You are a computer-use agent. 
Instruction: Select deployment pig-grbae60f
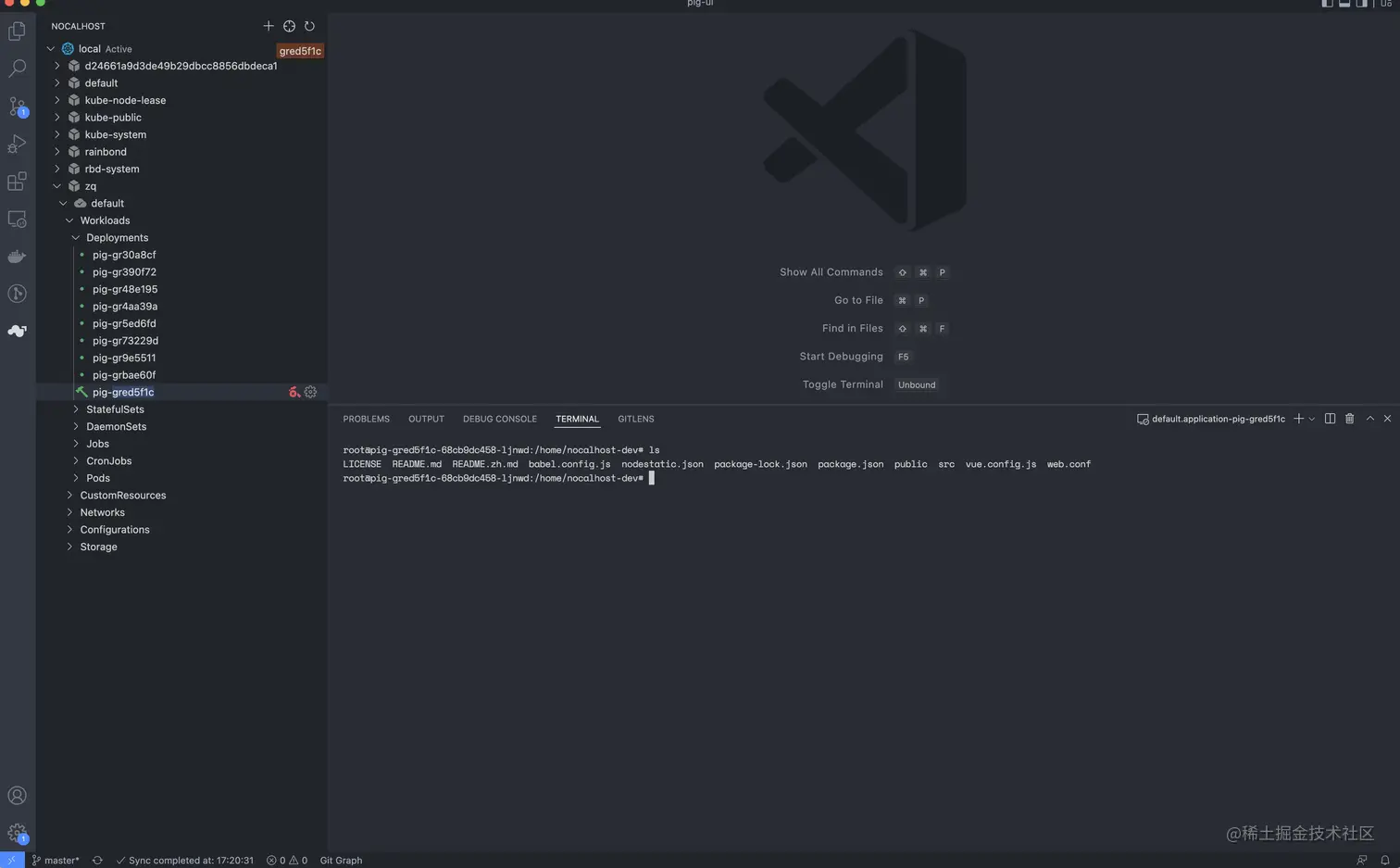[124, 374]
